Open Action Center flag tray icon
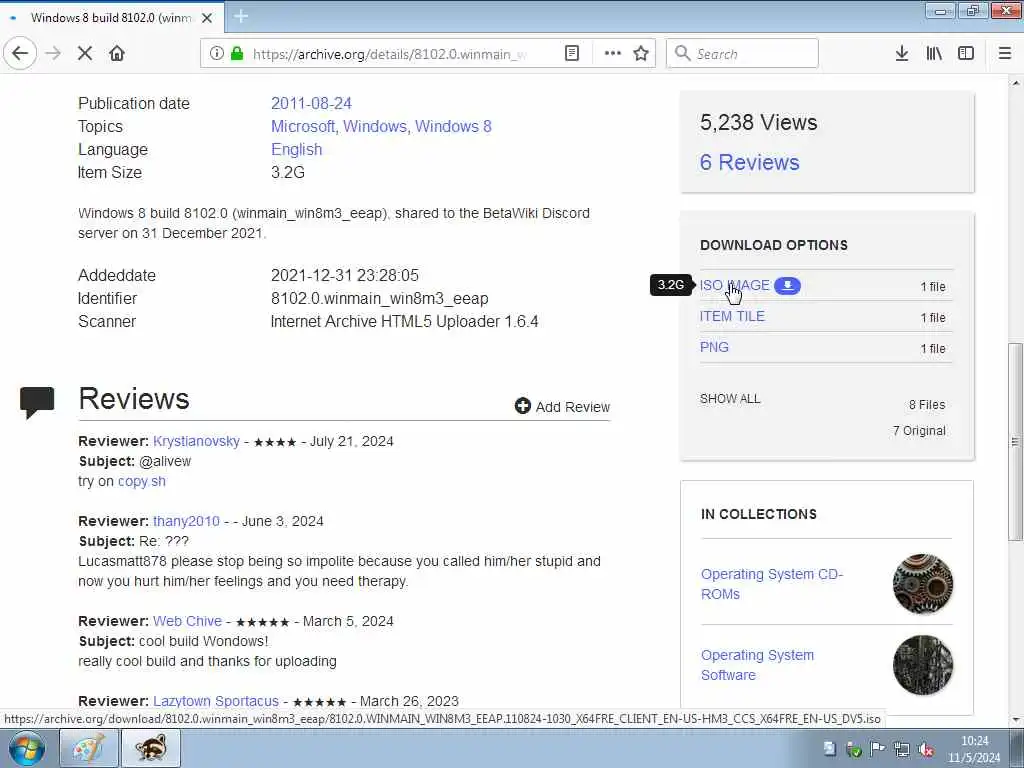The image size is (1024, 768). pos(878,749)
